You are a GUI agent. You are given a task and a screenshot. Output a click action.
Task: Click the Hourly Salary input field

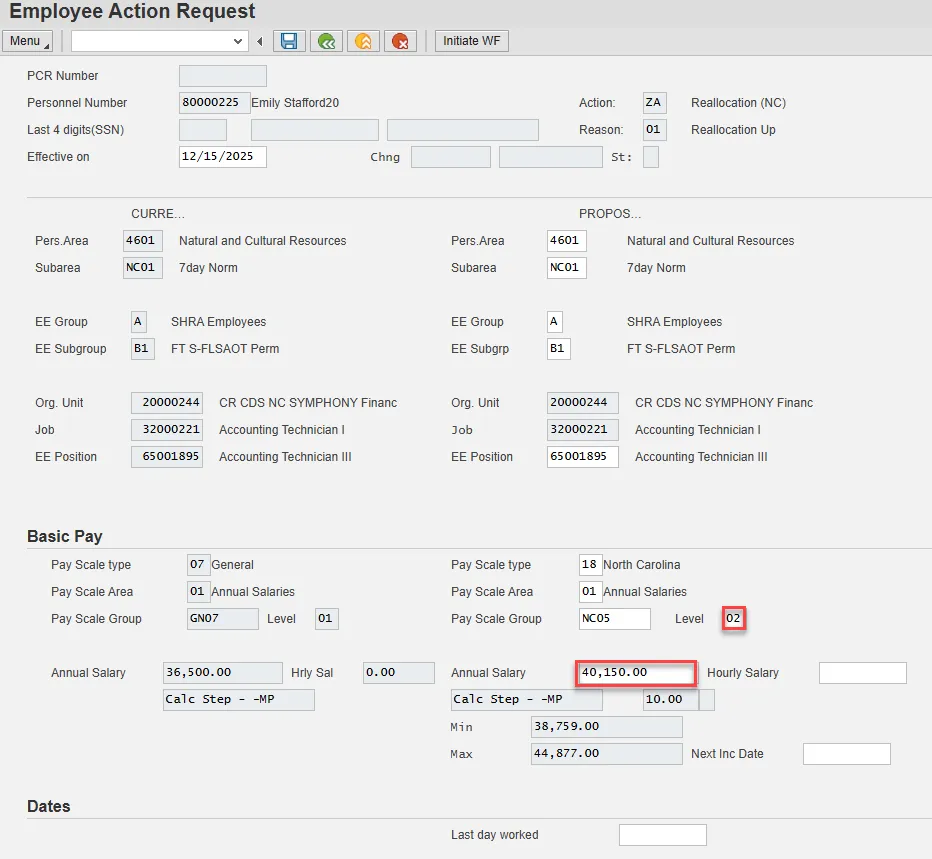coord(862,673)
